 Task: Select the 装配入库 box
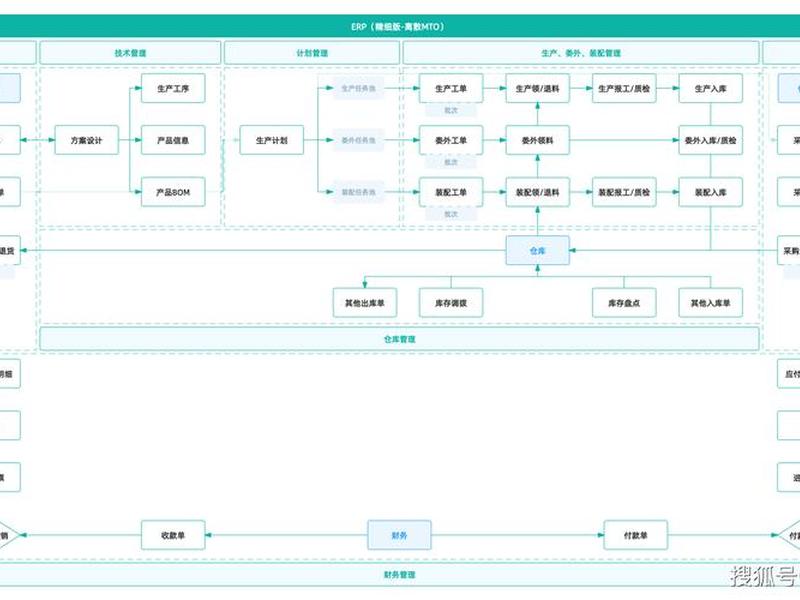click(x=710, y=192)
